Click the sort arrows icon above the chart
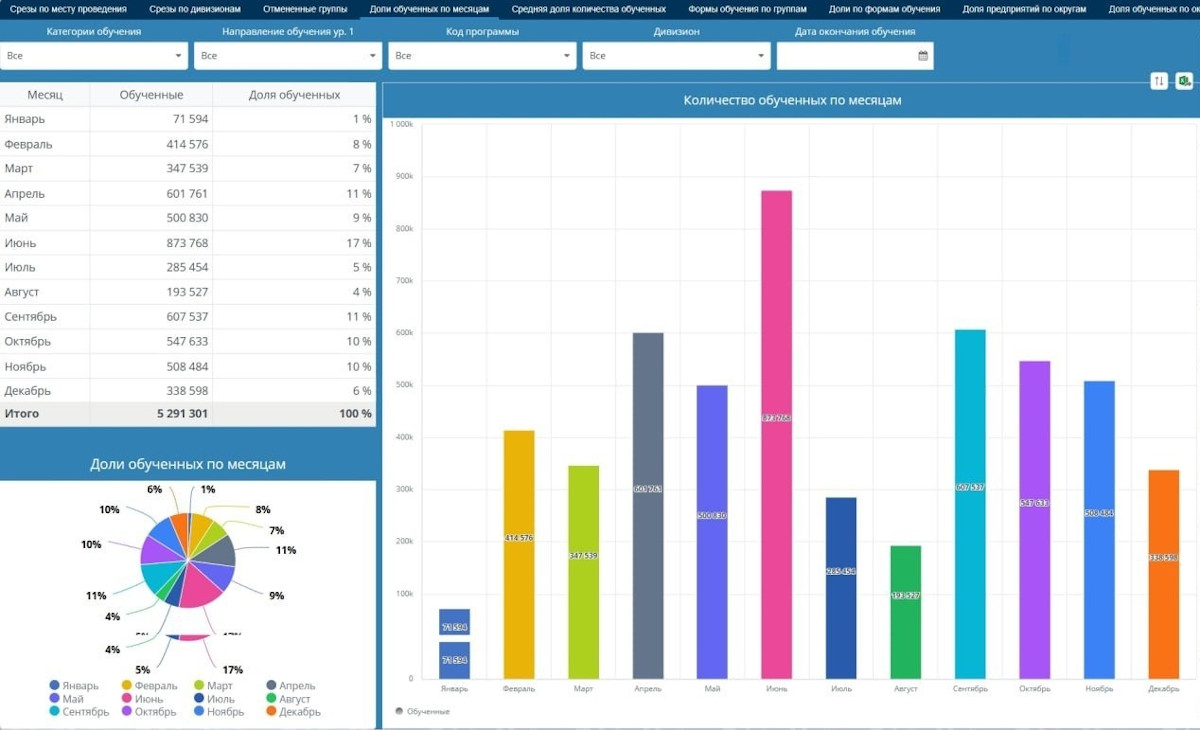This screenshot has height=730, width=1200. [1159, 81]
